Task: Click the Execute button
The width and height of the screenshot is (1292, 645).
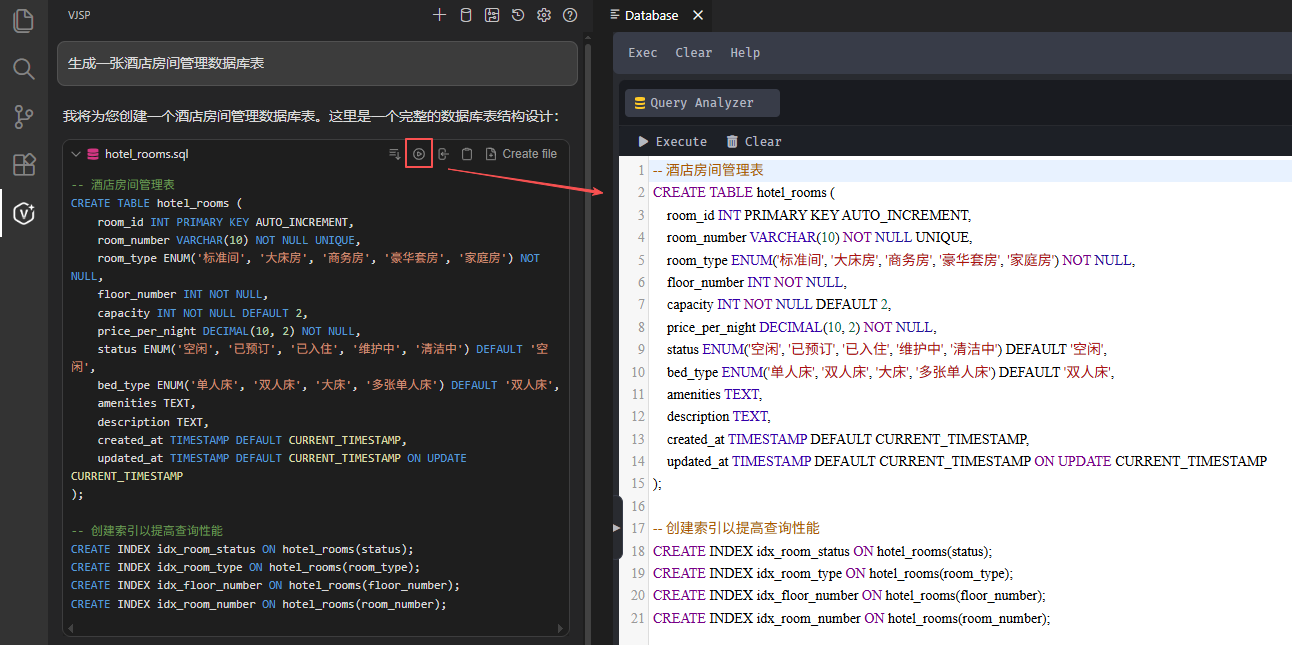Action: pyautogui.click(x=672, y=142)
